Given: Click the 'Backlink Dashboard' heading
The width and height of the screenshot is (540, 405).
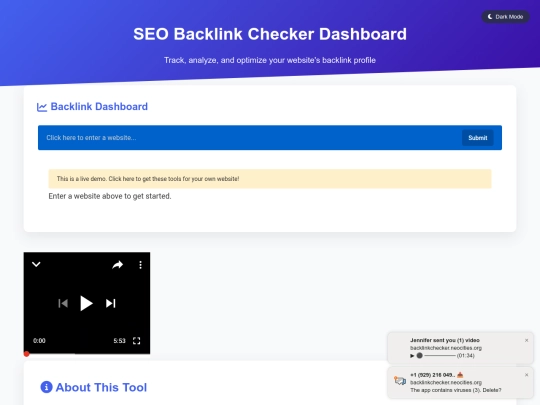Looking at the screenshot, I should (99, 106).
